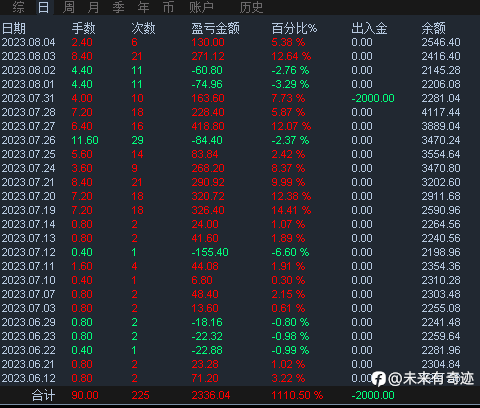The image size is (480, 408).
Task: Click percentage -6.60 %
Action: [290, 252]
